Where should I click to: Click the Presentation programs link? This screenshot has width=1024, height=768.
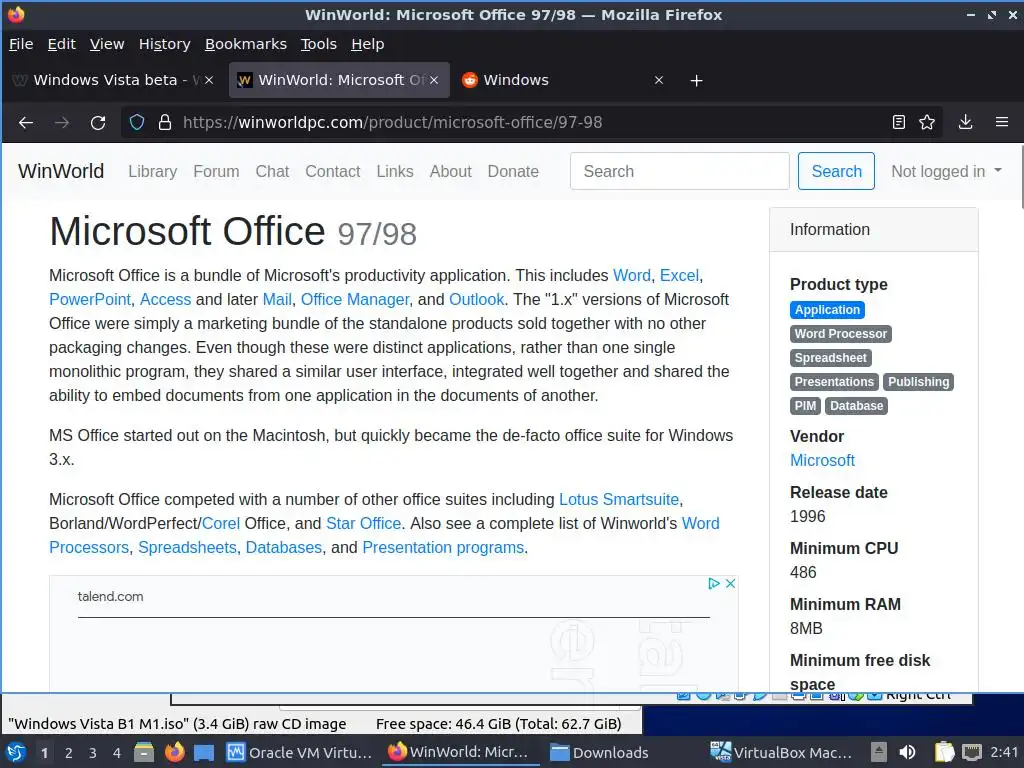click(x=443, y=547)
